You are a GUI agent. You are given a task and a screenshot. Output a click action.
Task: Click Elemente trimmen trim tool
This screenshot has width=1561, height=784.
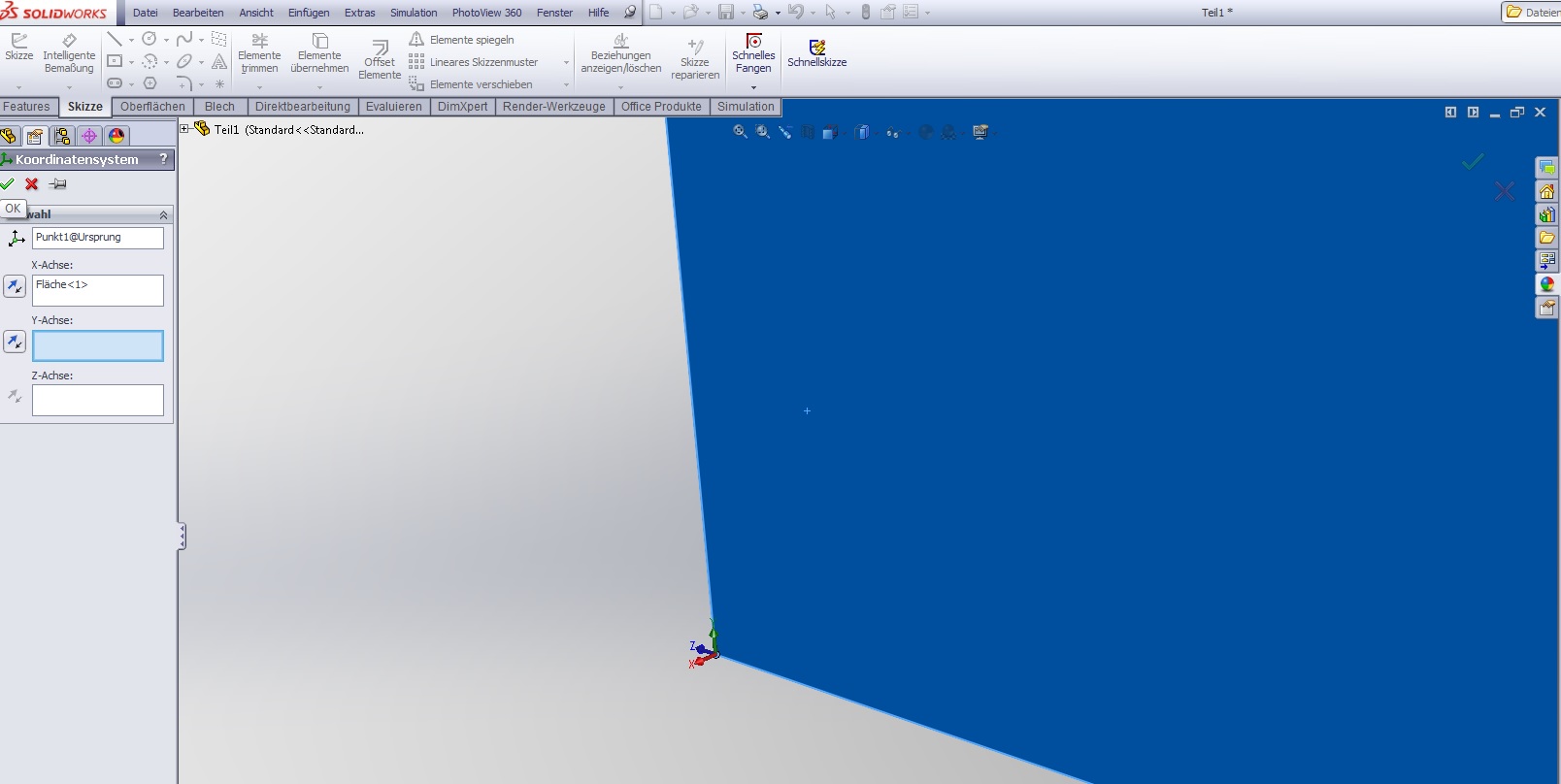point(259,53)
